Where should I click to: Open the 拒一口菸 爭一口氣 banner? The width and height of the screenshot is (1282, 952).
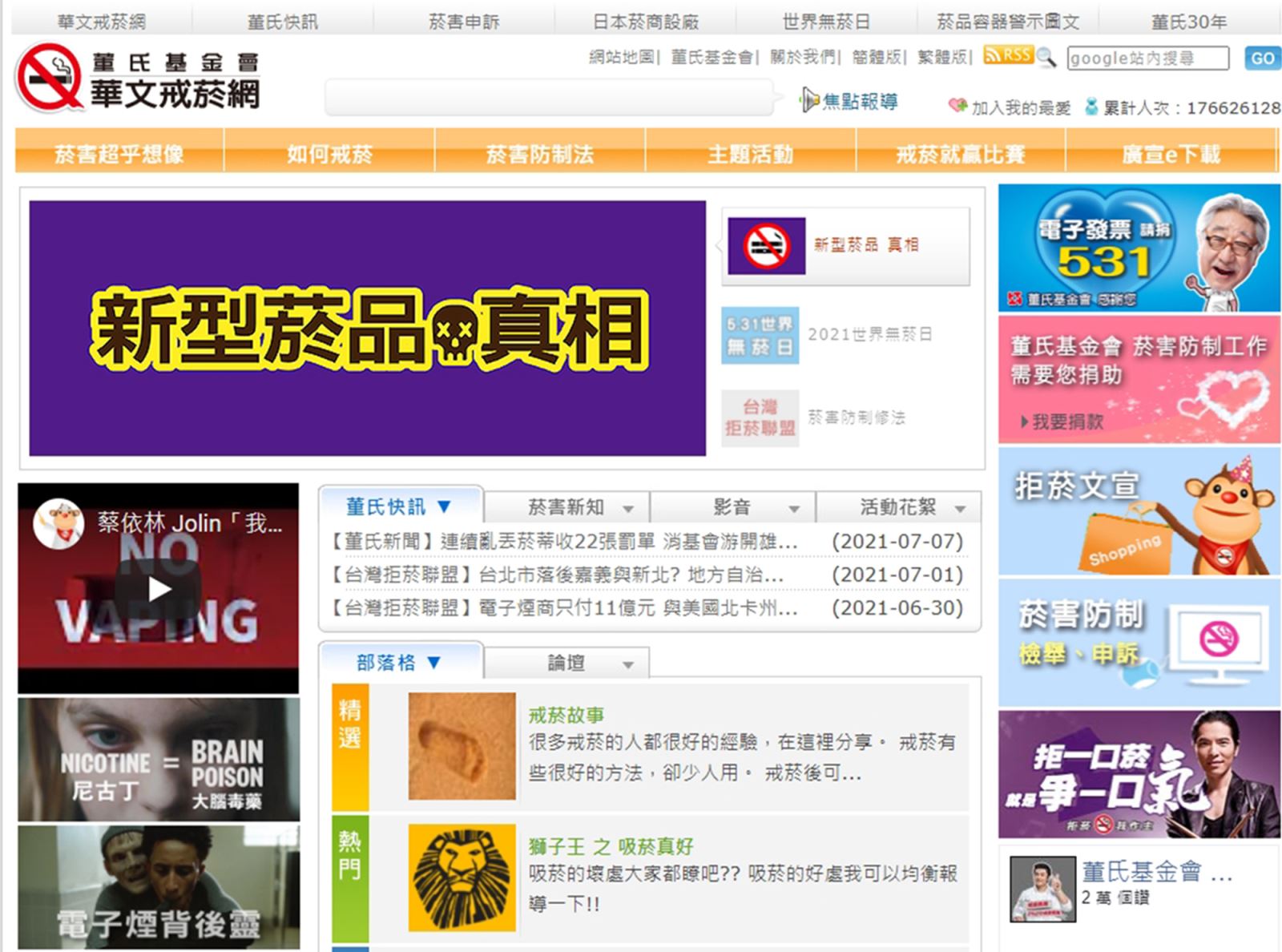tap(1139, 774)
